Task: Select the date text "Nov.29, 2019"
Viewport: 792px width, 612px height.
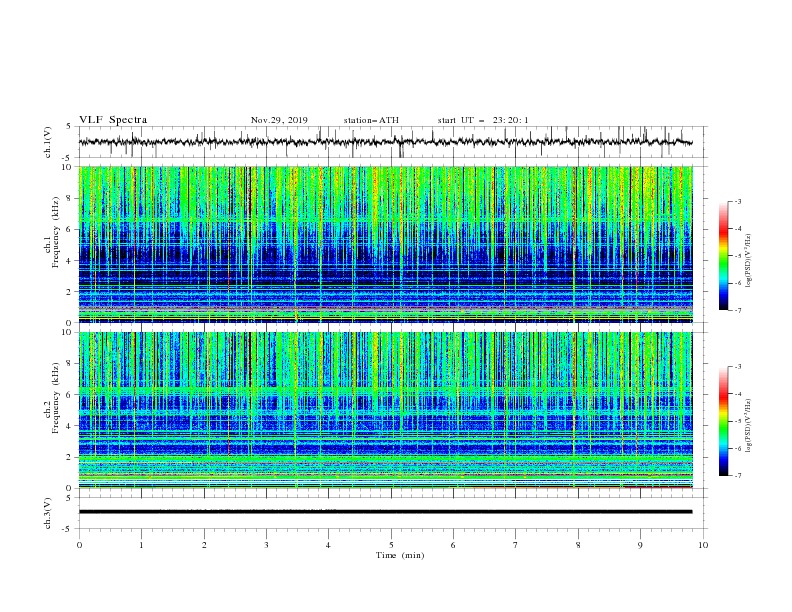Action: 279,120
